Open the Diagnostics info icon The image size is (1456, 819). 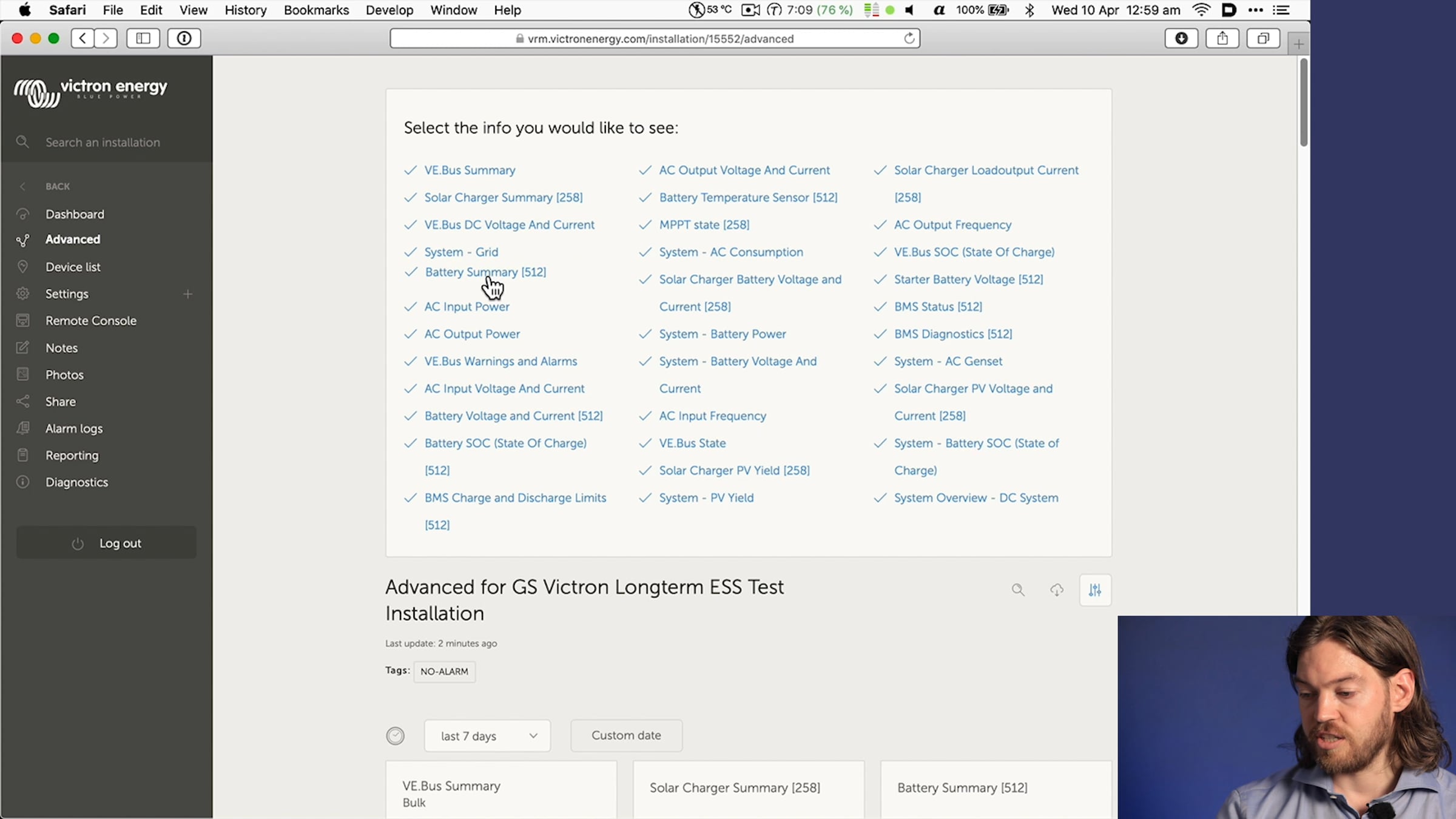pyautogui.click(x=22, y=482)
